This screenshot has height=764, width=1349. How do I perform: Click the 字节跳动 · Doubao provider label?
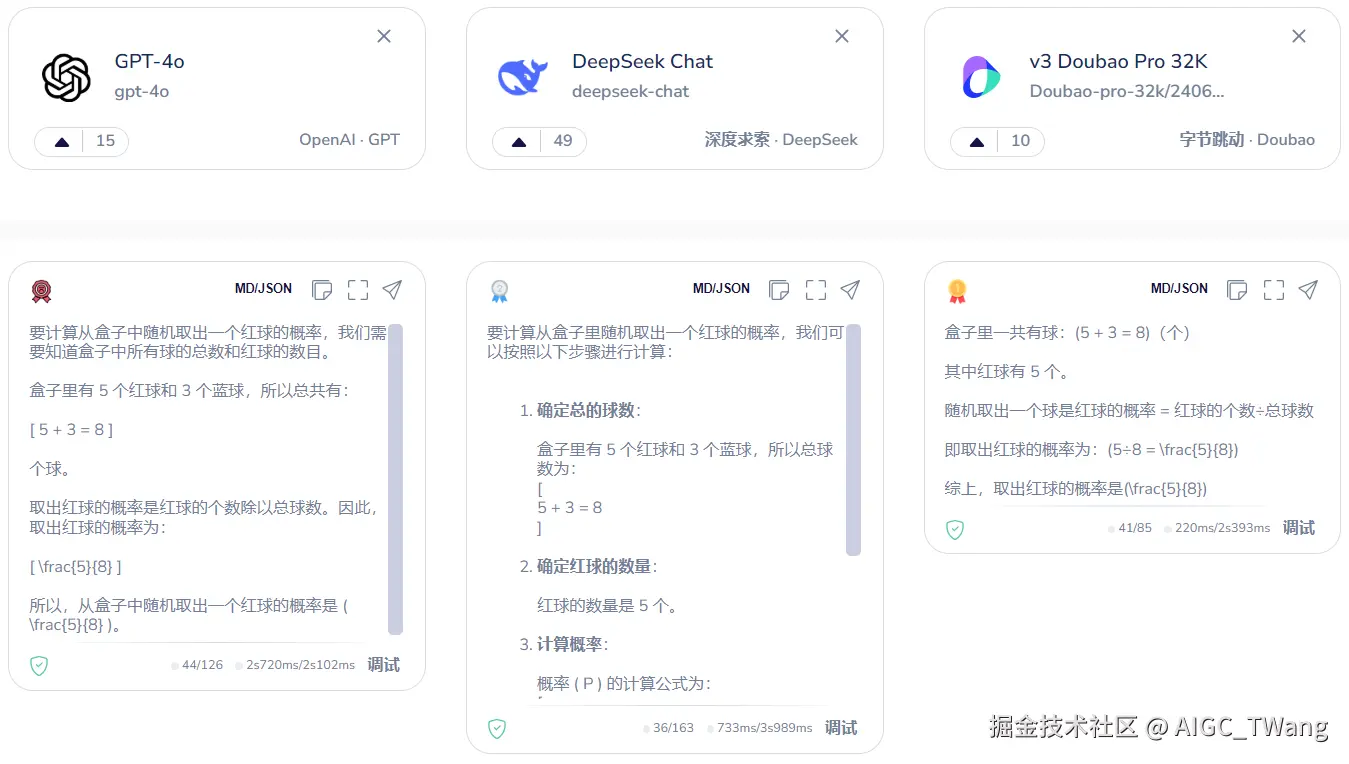coord(1247,140)
